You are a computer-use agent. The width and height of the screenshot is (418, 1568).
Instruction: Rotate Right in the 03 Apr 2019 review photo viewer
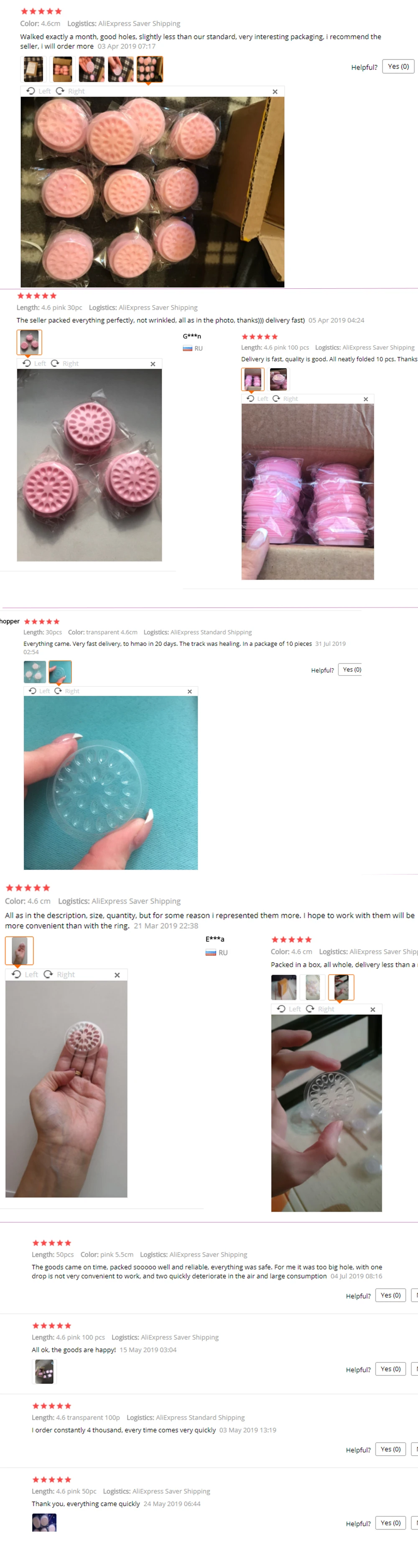tap(70, 91)
